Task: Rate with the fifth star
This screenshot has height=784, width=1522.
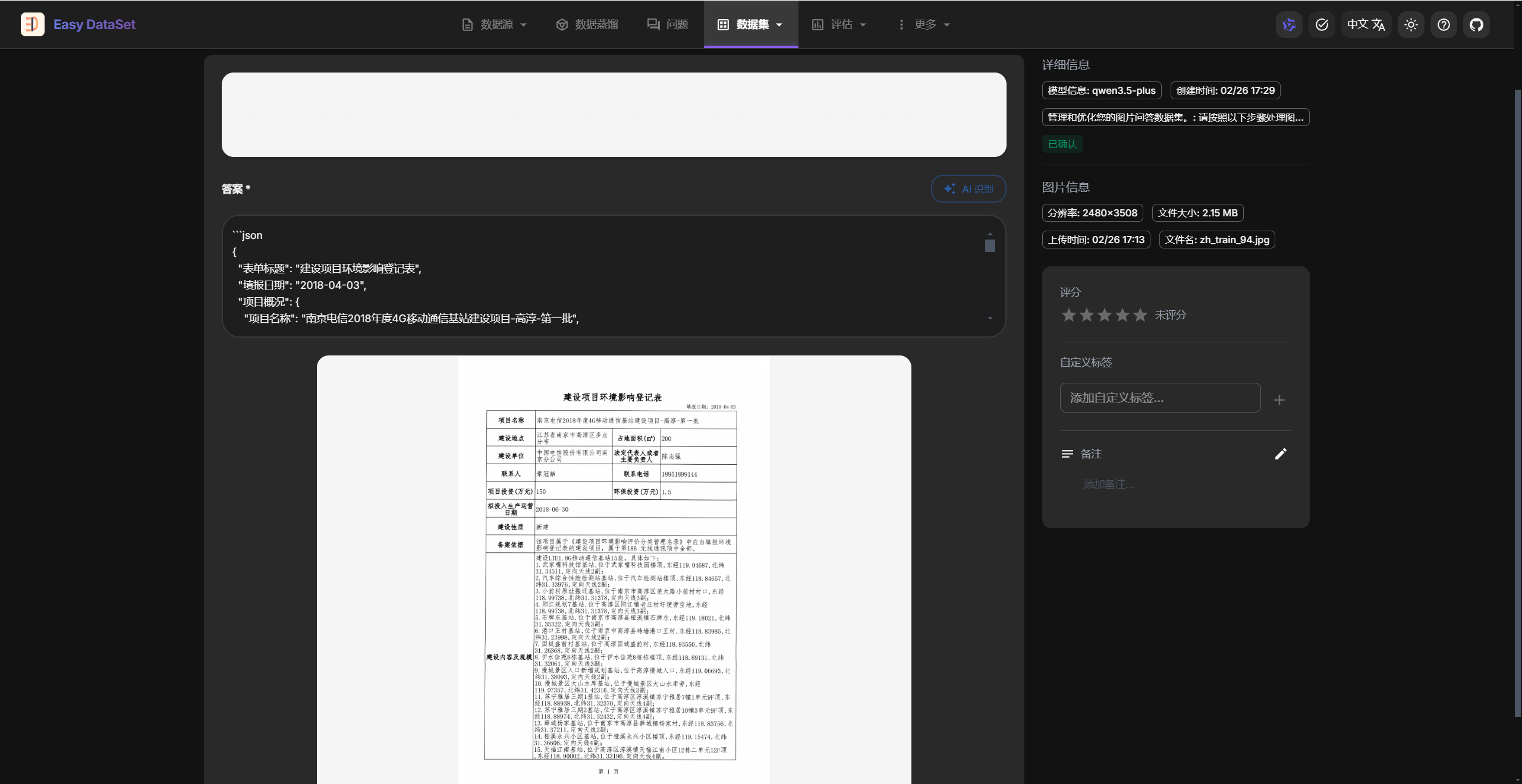Action: pyautogui.click(x=1140, y=315)
